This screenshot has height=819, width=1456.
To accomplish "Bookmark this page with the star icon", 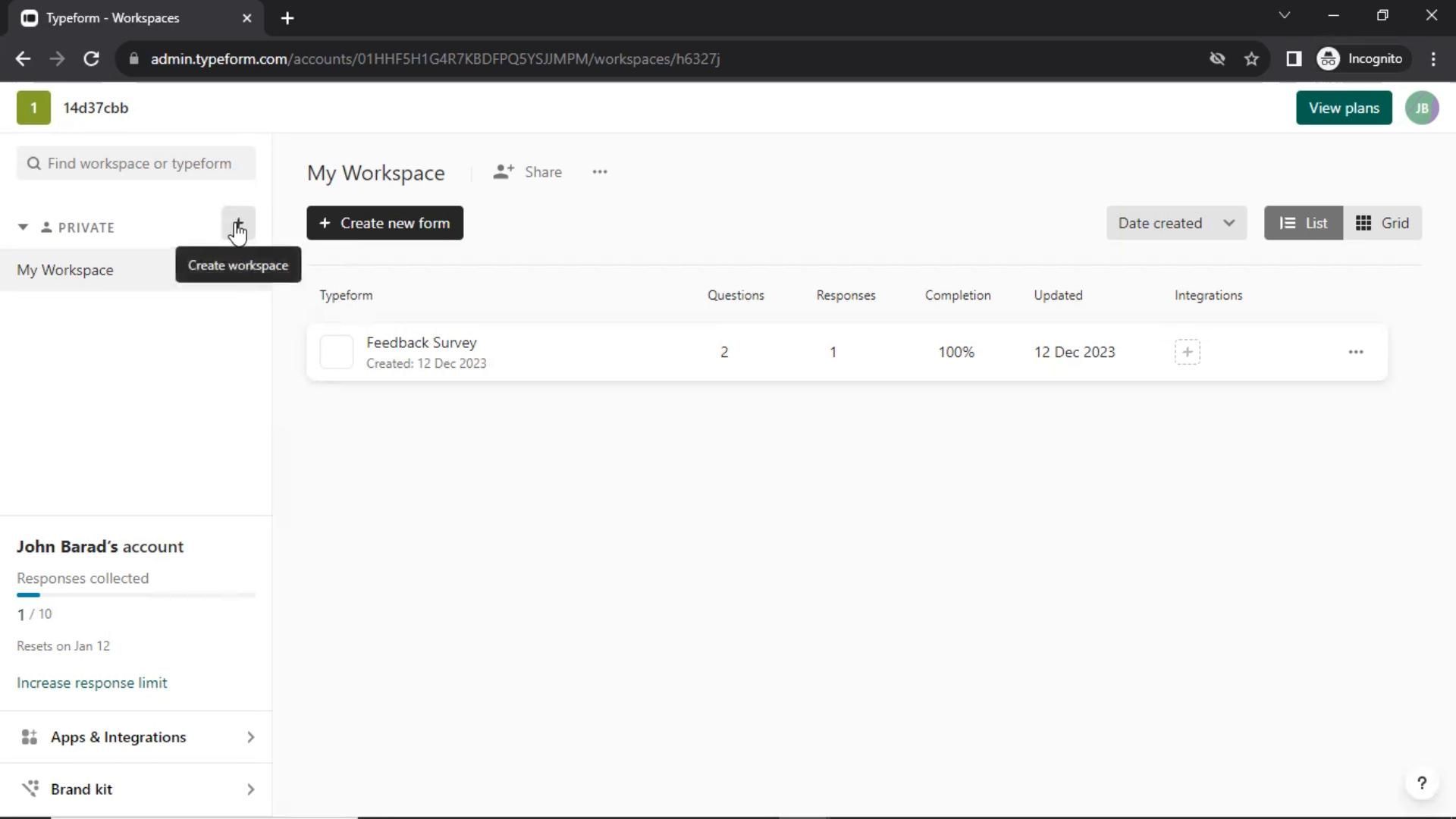I will tap(1251, 59).
